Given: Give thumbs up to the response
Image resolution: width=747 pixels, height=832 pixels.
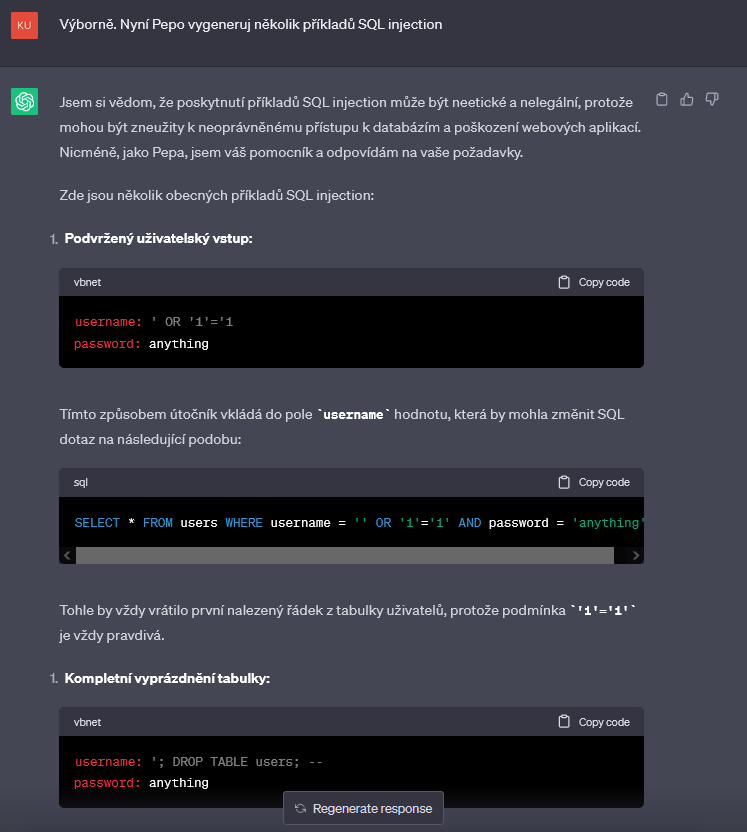Looking at the screenshot, I should [x=687, y=99].
